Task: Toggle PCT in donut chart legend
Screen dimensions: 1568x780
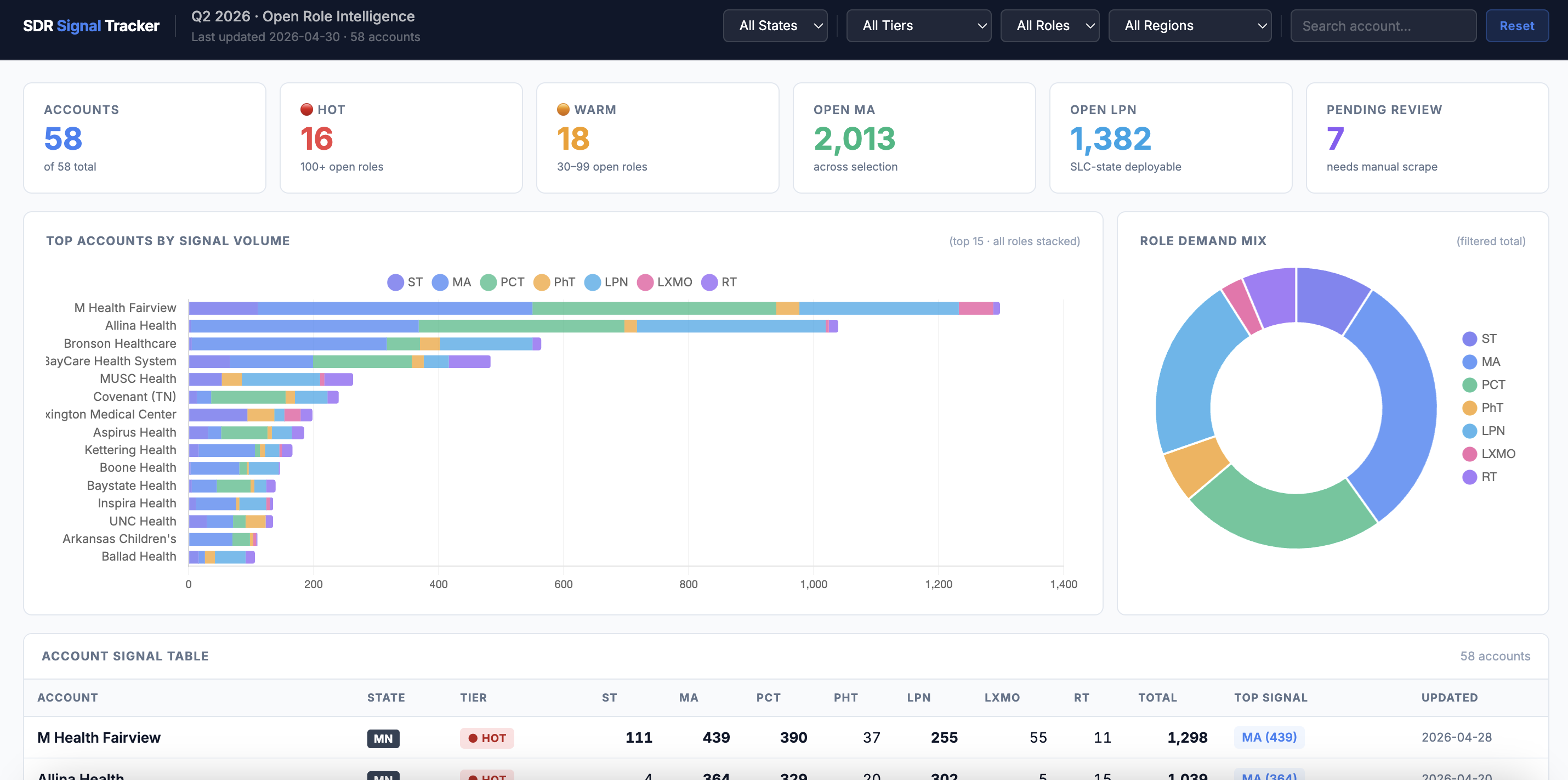Action: [x=1484, y=385]
